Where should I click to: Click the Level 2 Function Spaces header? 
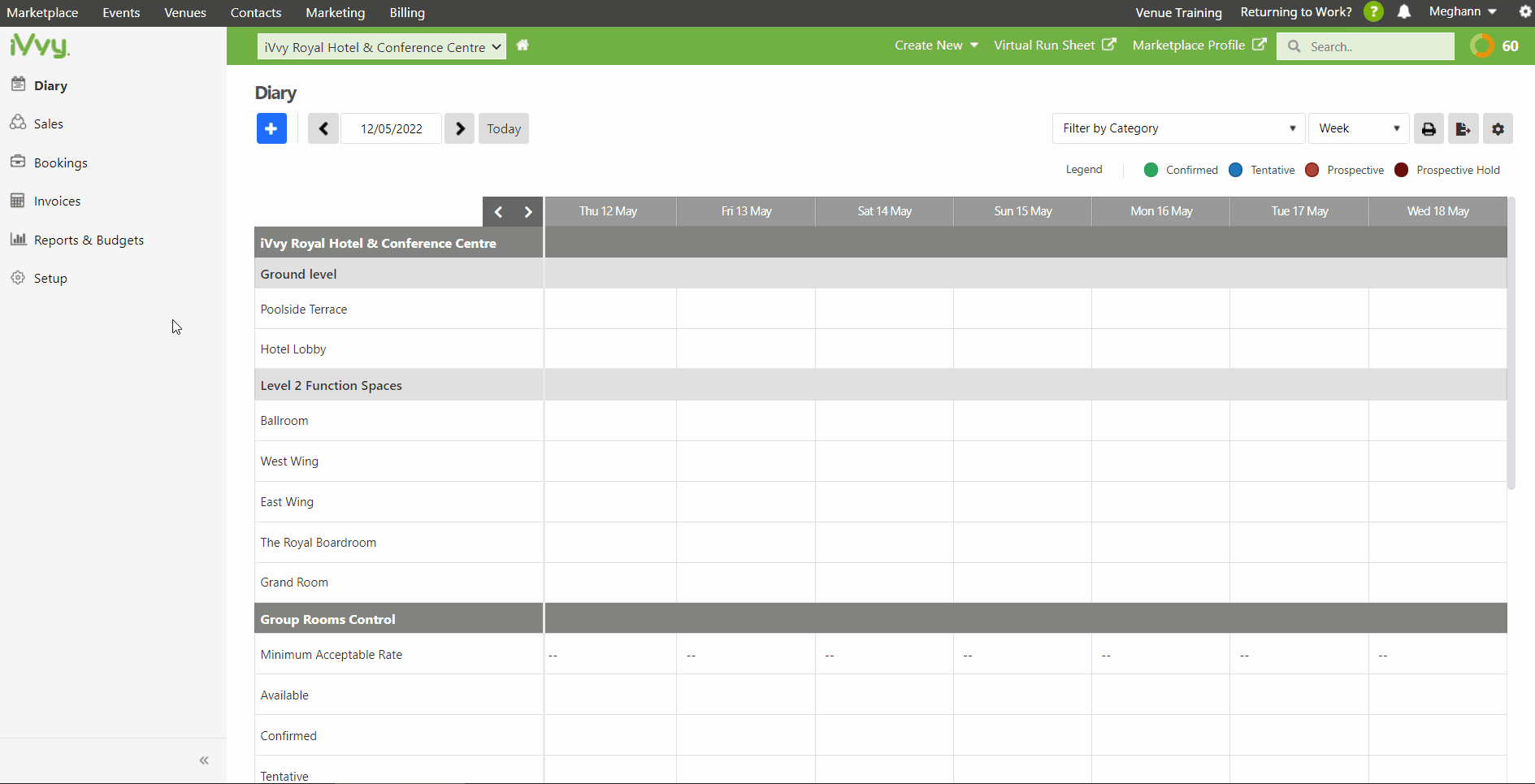click(331, 386)
